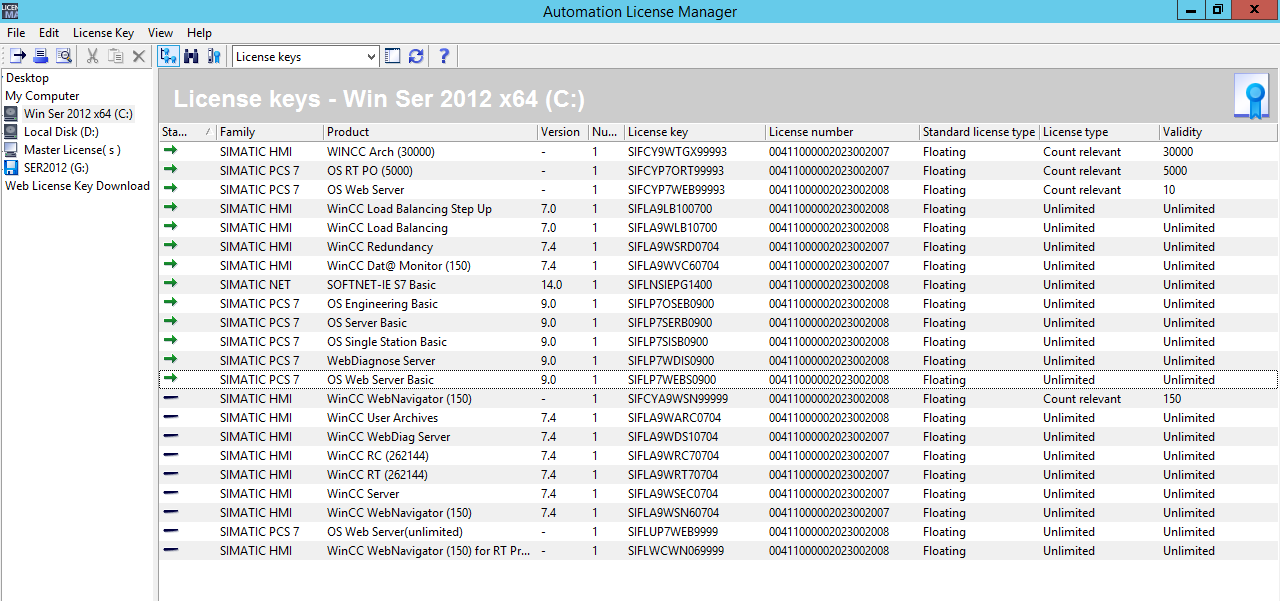The height and width of the screenshot is (601, 1280).
Task: Sort by Family column header
Action: click(270, 132)
